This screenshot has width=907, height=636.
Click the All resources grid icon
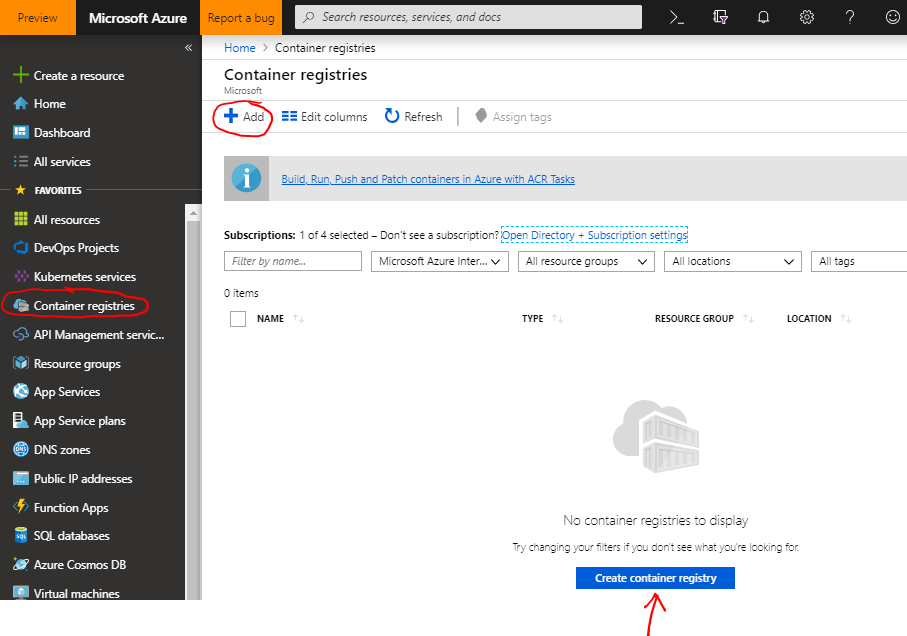coord(20,219)
